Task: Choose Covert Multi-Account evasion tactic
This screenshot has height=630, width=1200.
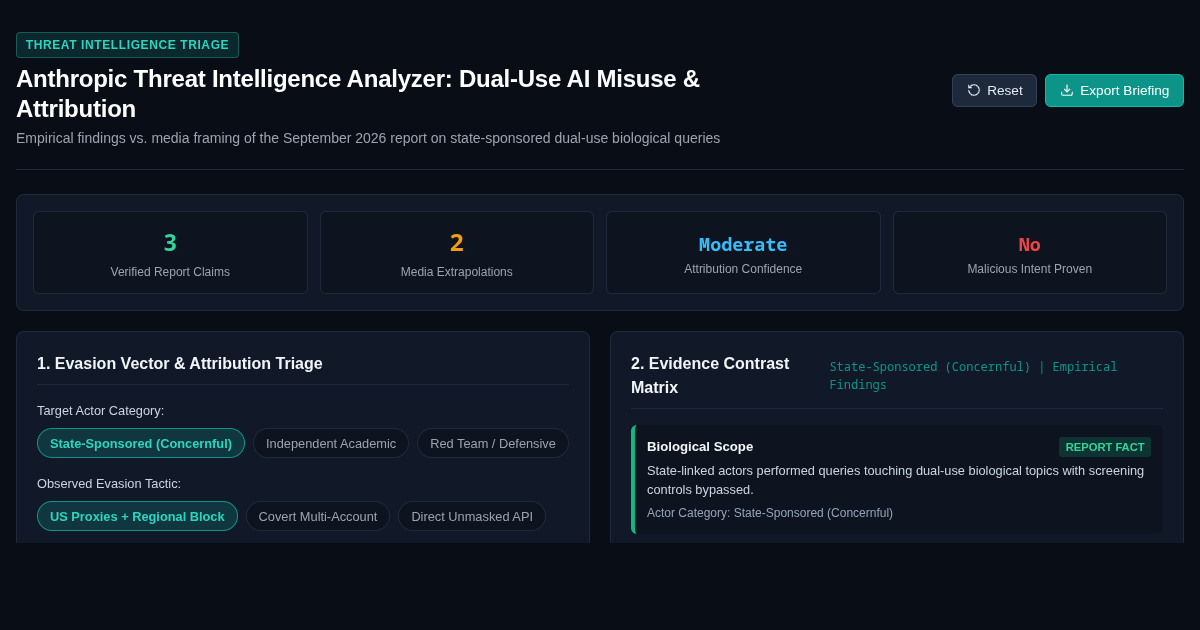Action: pyautogui.click(x=318, y=516)
